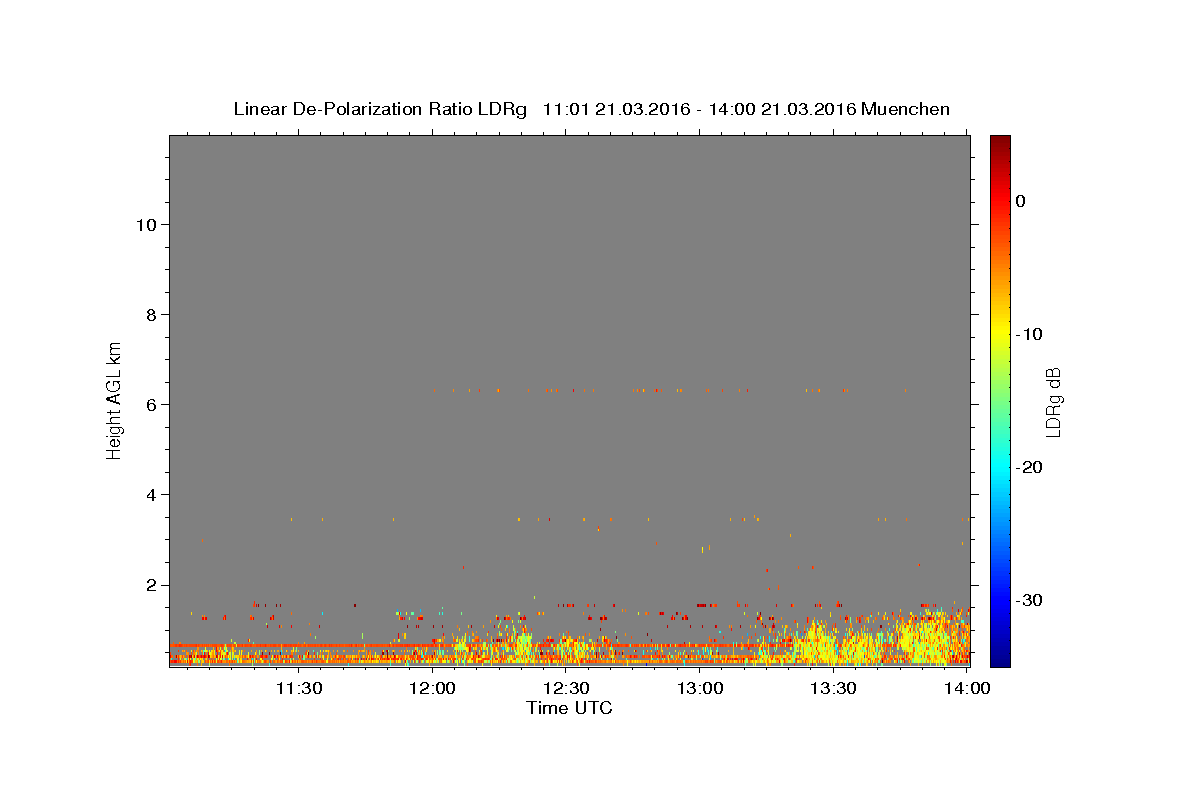Click the height tick label 6
1200x800 pixels.
point(149,404)
